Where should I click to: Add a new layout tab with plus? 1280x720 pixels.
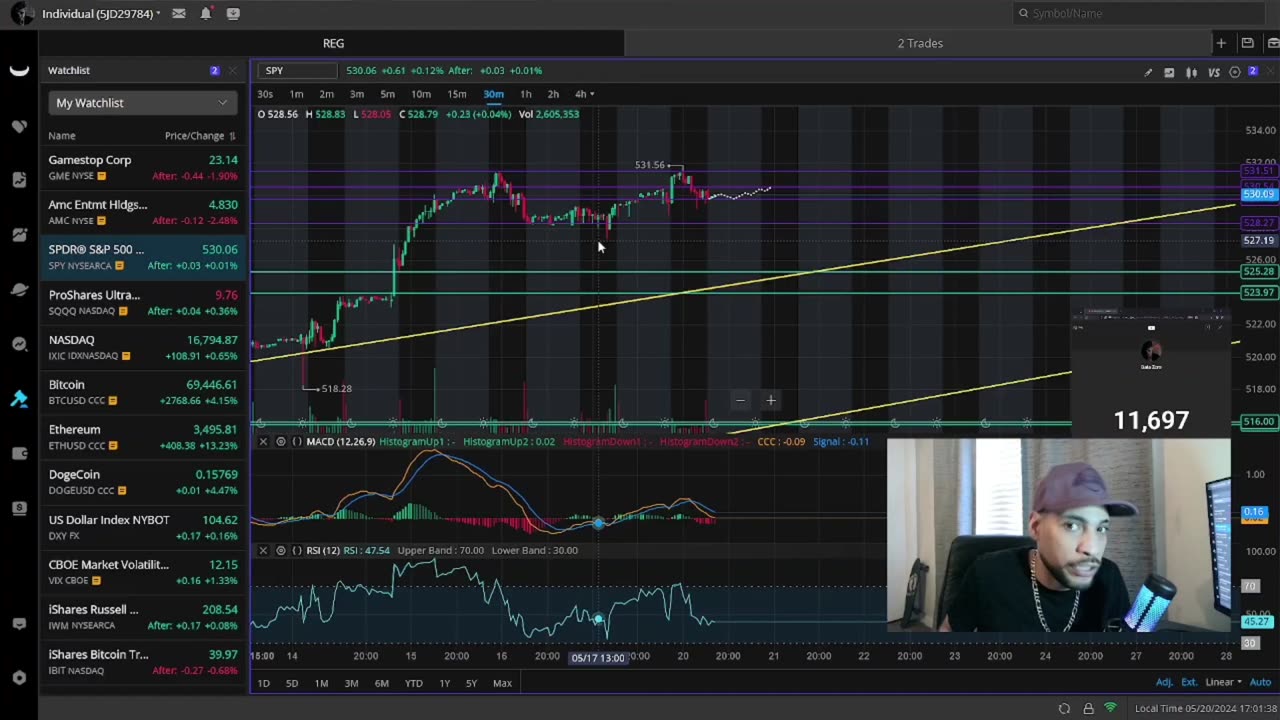pyautogui.click(x=1221, y=43)
